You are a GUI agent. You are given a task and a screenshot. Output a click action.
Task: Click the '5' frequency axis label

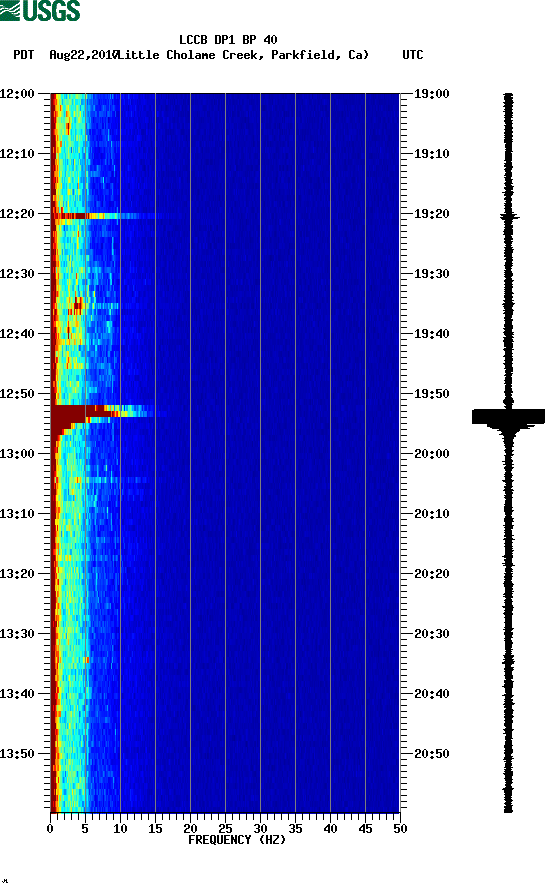(x=85, y=829)
